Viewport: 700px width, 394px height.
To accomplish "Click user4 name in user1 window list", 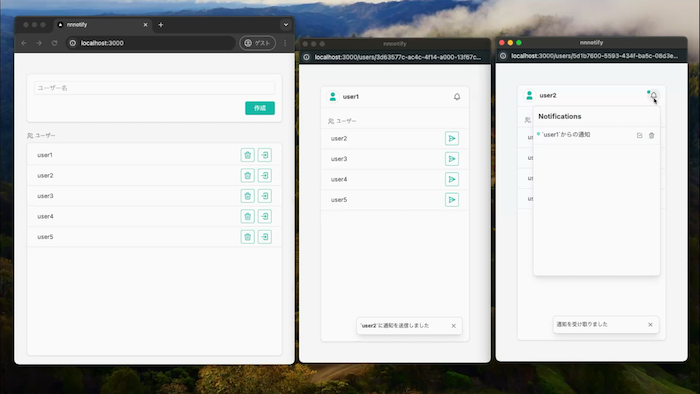I will click(x=339, y=179).
